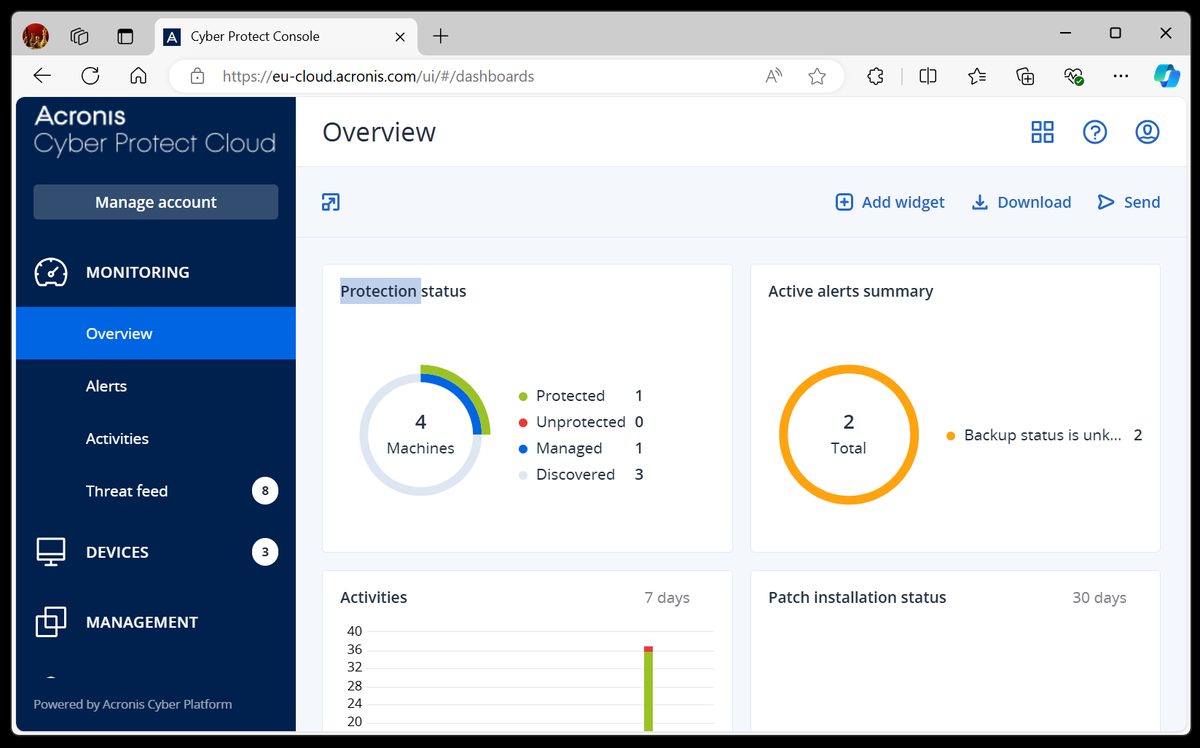Click the Acronis Cyber Protect Cloud logo
Viewport: 1200px width, 748px height.
(x=154, y=130)
